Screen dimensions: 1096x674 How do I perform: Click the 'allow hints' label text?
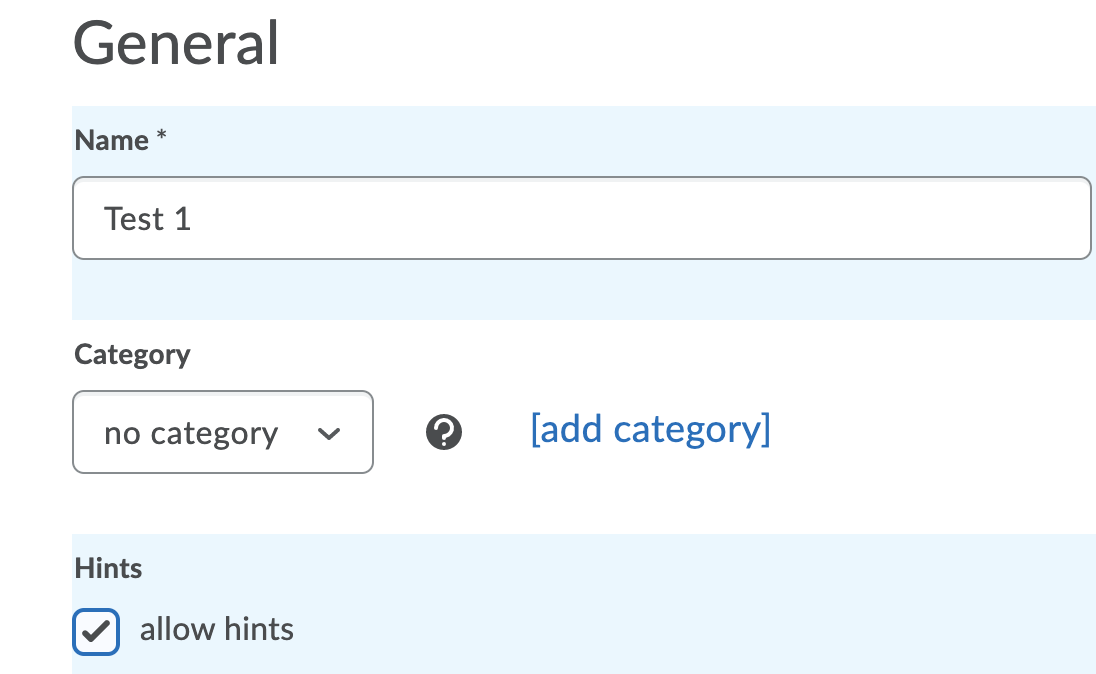[x=216, y=630]
